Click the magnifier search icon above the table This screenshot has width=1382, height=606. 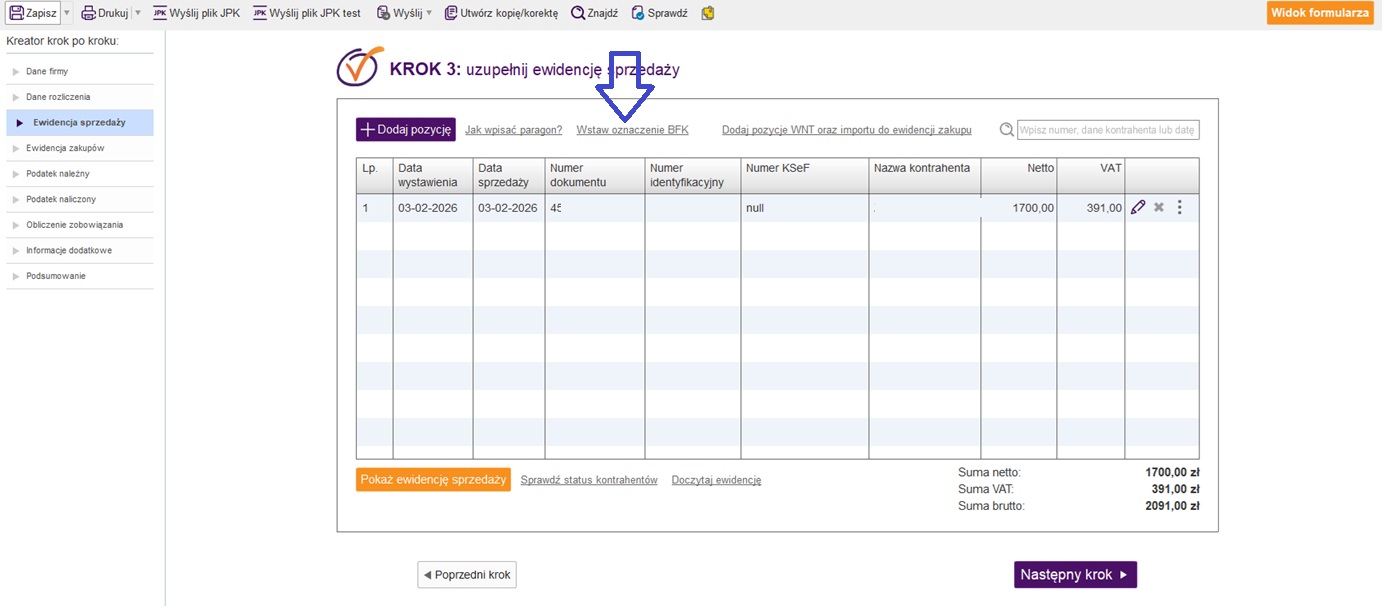pos(1007,130)
